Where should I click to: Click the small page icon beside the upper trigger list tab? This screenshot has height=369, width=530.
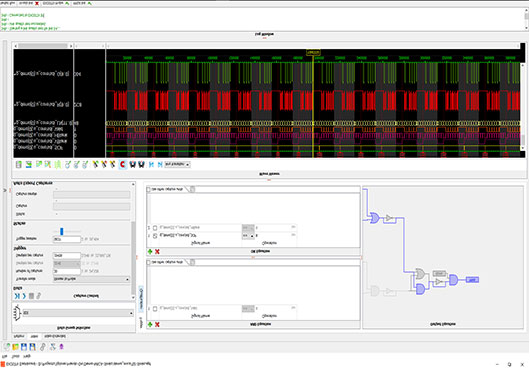click(192, 190)
